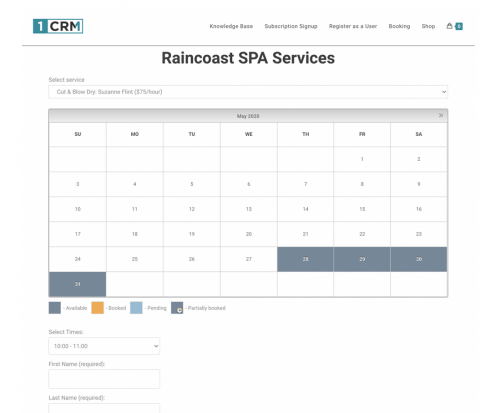Viewport: 500px width, 413px height.
Task: Click date 23 in the calendar
Action: pyautogui.click(x=419, y=234)
